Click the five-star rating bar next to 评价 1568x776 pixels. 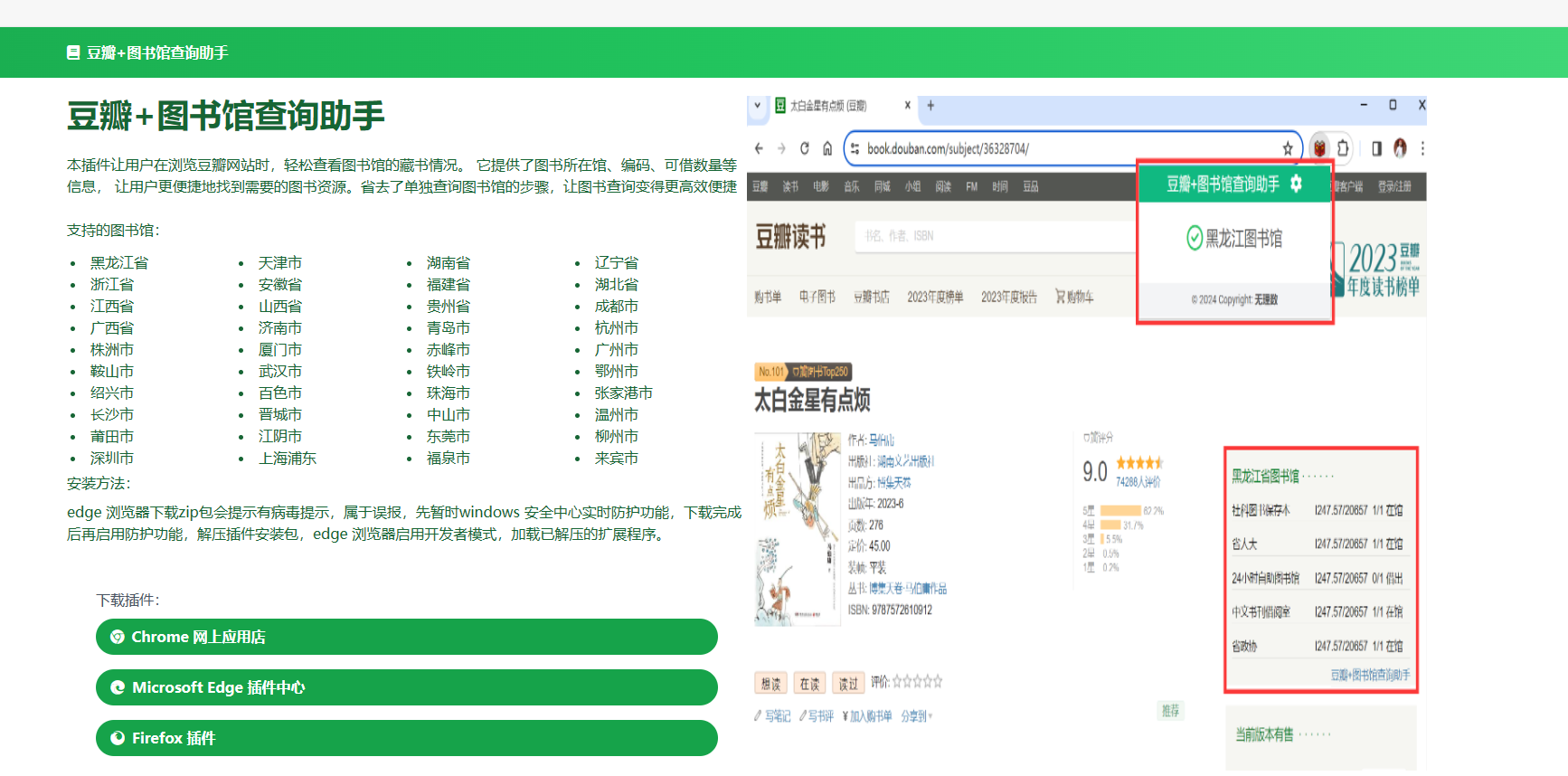(917, 682)
